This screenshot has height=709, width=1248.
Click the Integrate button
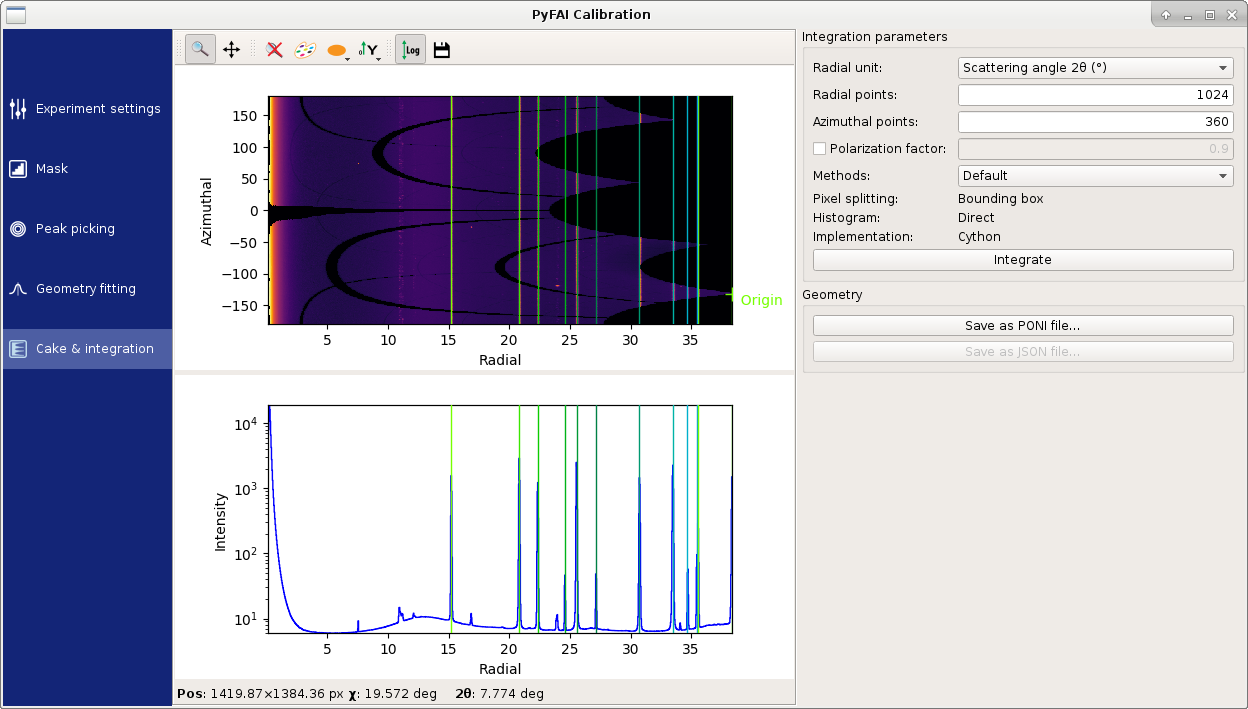point(1023,260)
